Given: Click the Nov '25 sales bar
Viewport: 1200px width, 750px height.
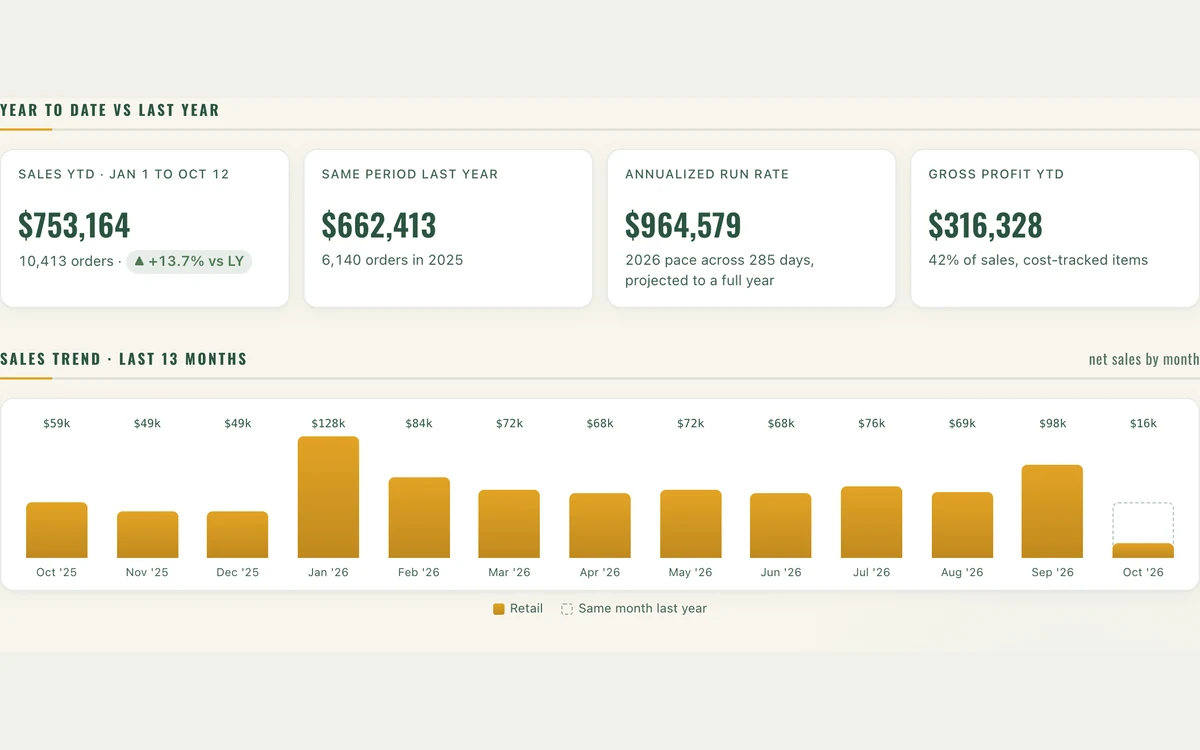Looking at the screenshot, I should click(x=147, y=535).
